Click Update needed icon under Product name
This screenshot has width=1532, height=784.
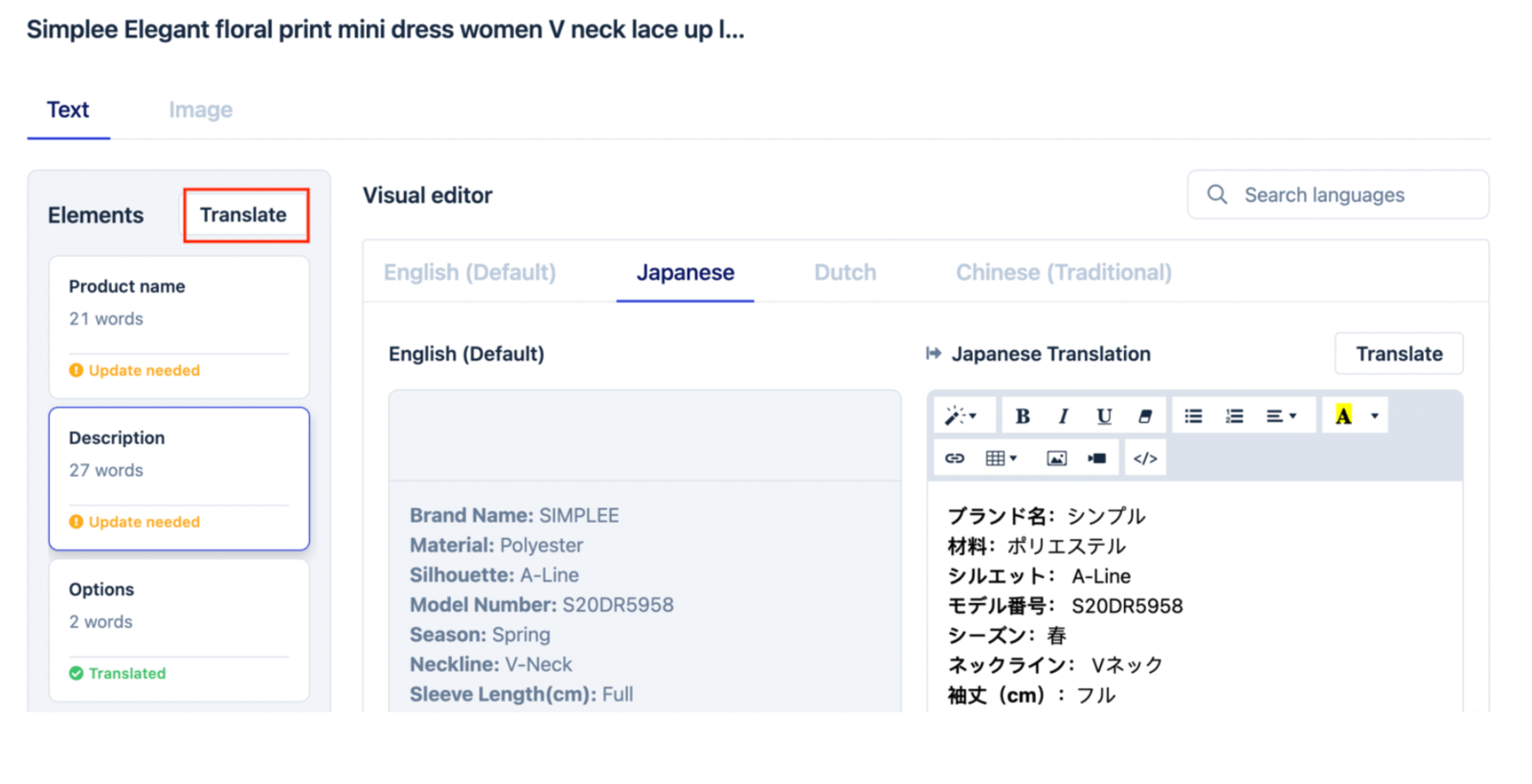click(x=77, y=370)
